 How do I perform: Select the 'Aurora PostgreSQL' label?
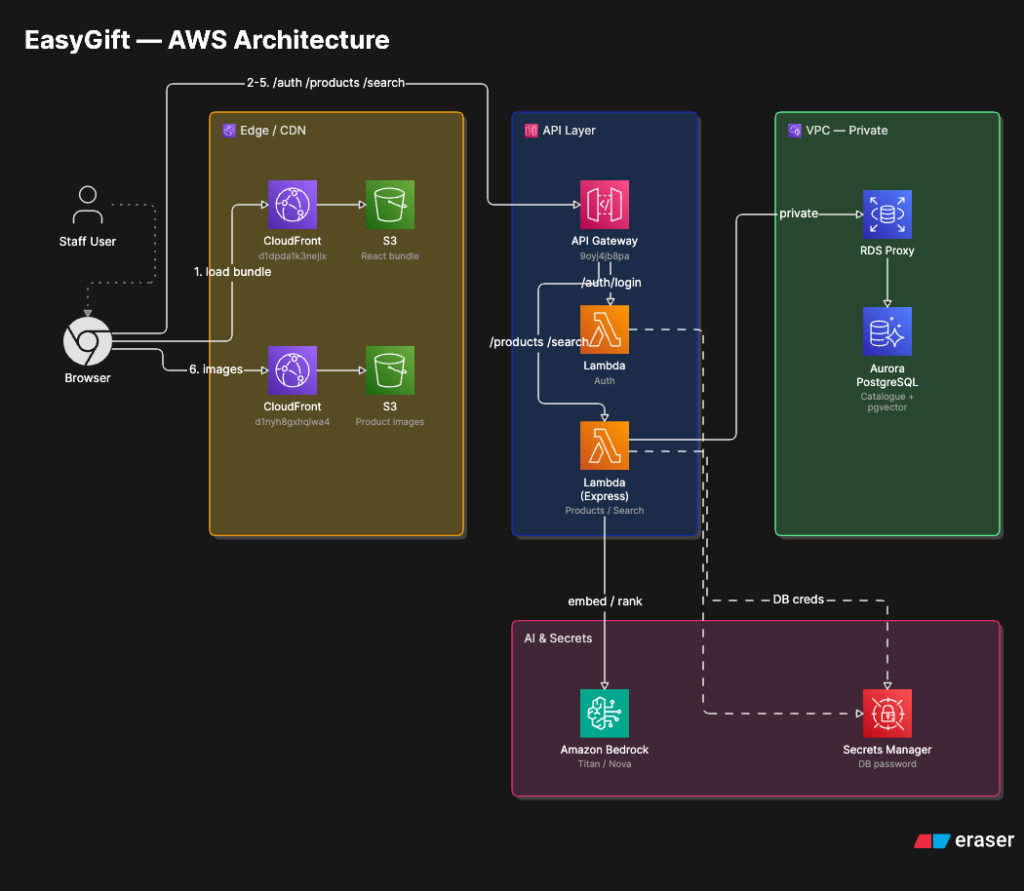tap(887, 376)
